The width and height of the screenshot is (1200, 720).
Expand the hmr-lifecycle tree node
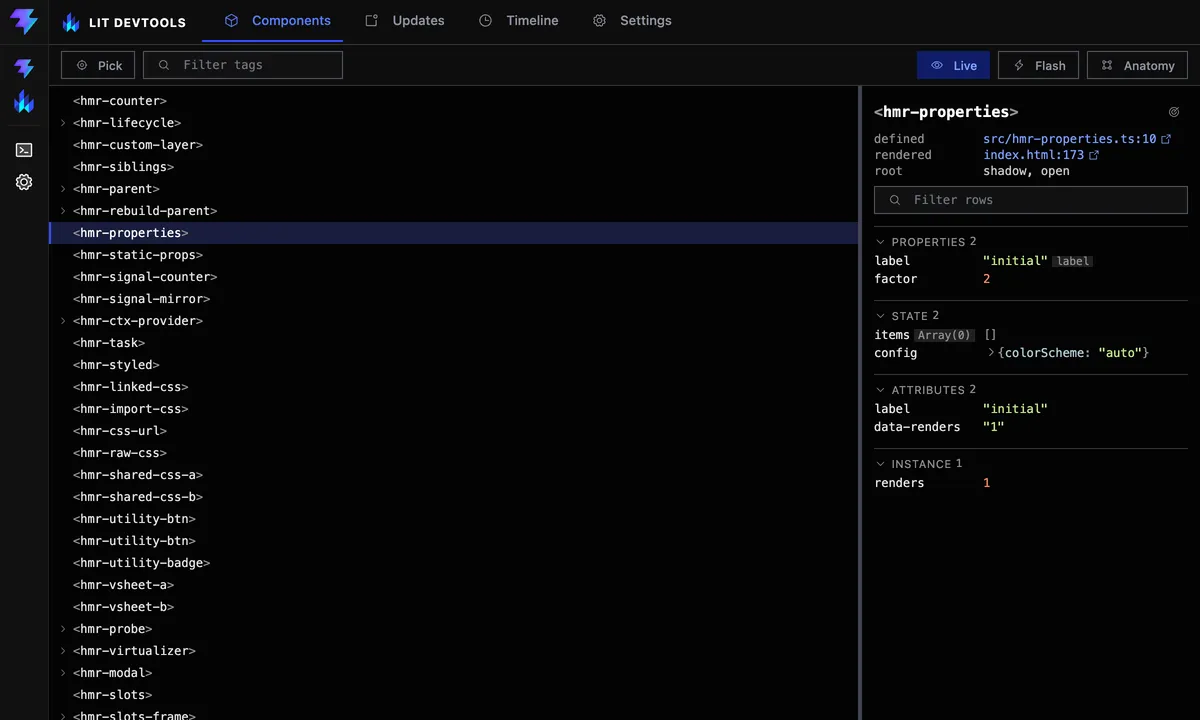pyautogui.click(x=63, y=123)
